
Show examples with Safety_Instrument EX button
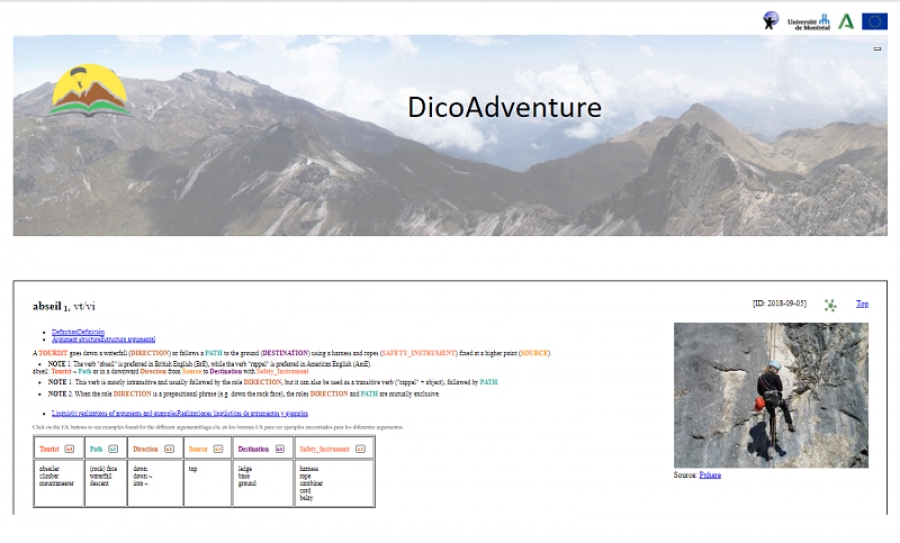360,449
